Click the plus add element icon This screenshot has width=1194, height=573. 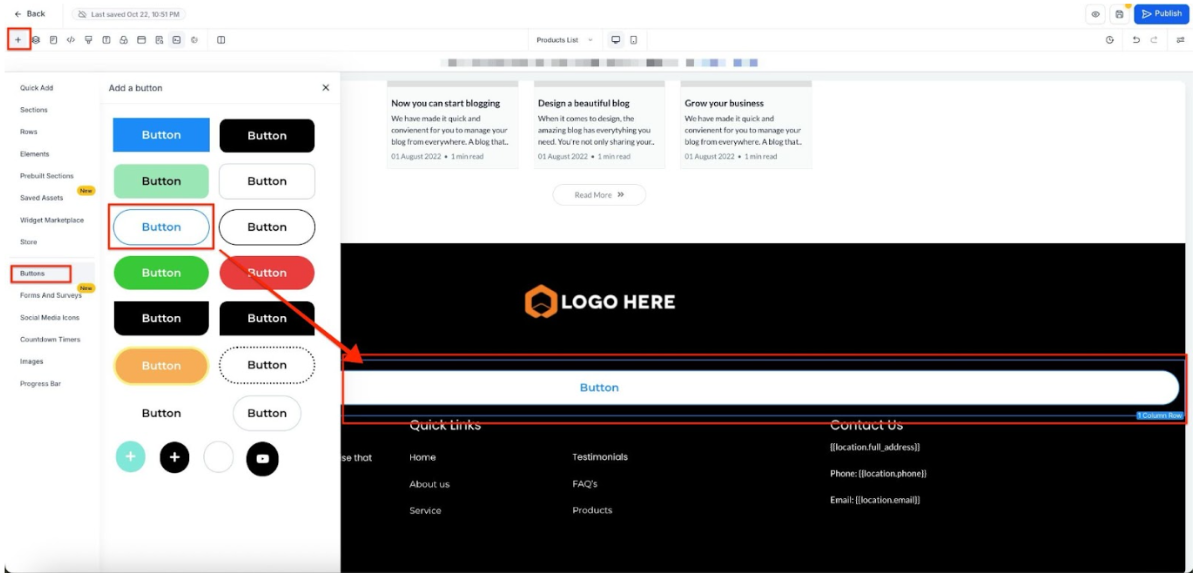pos(18,40)
